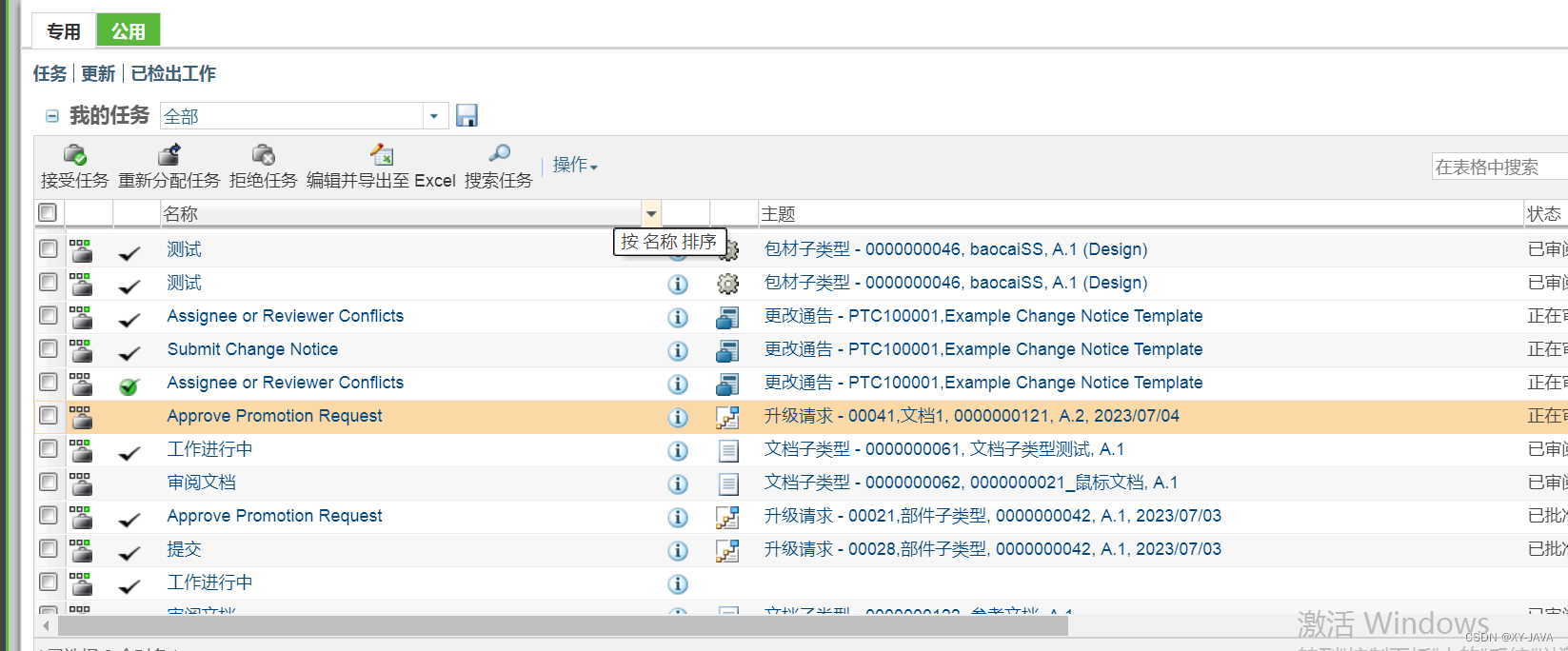The width and height of the screenshot is (1568, 651).
Task: Click the horizontal scrollbar left arrow
Action: (46, 625)
